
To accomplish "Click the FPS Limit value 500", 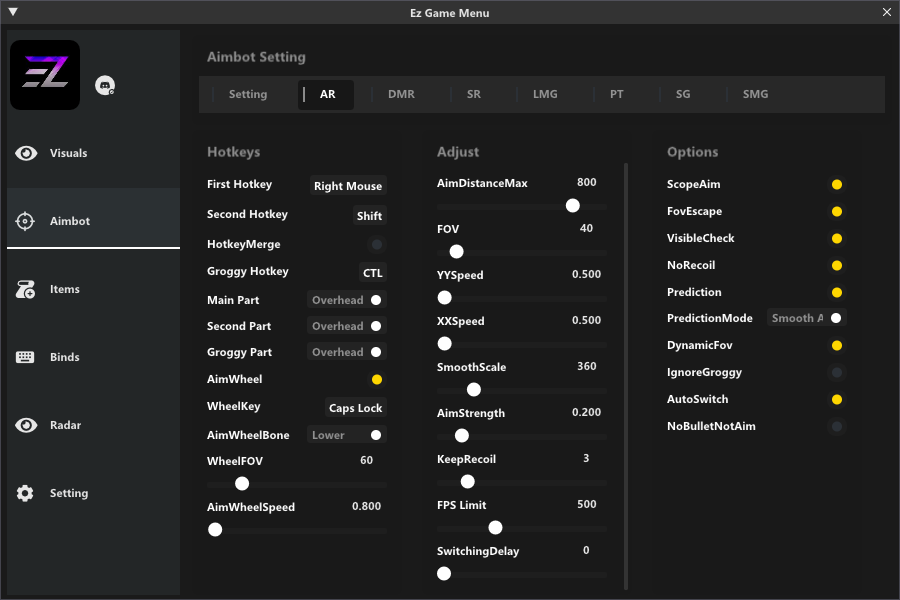I will click(587, 504).
